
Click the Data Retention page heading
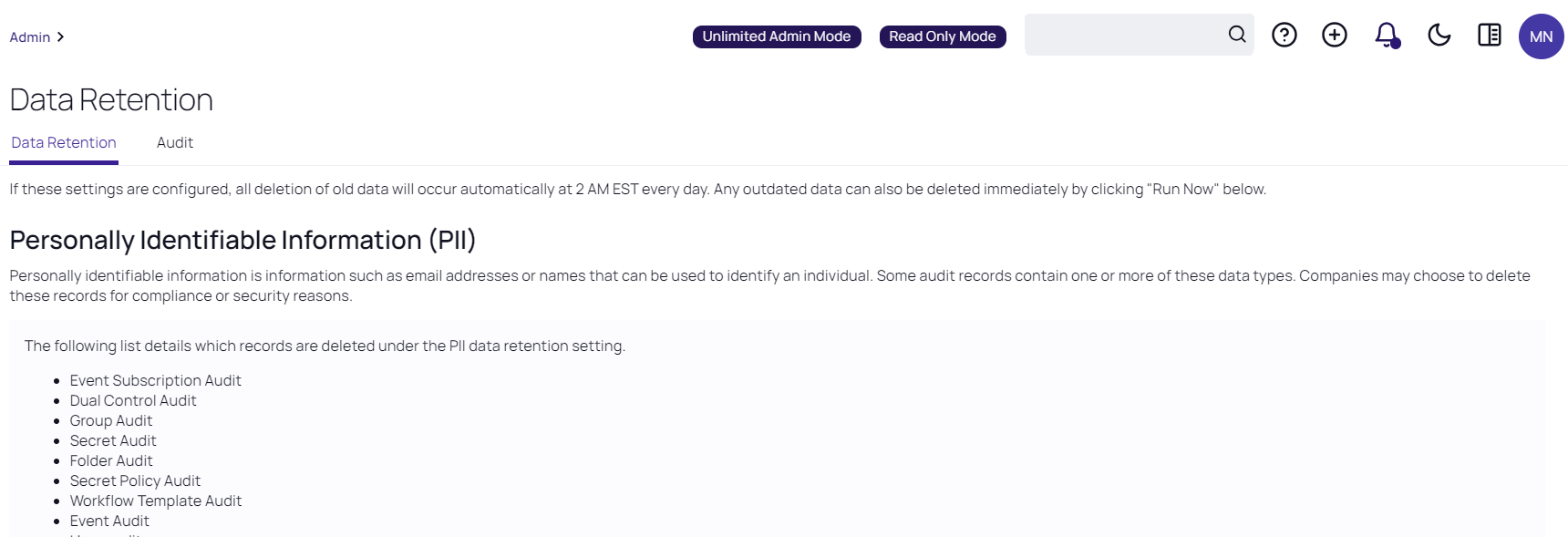coord(111,99)
